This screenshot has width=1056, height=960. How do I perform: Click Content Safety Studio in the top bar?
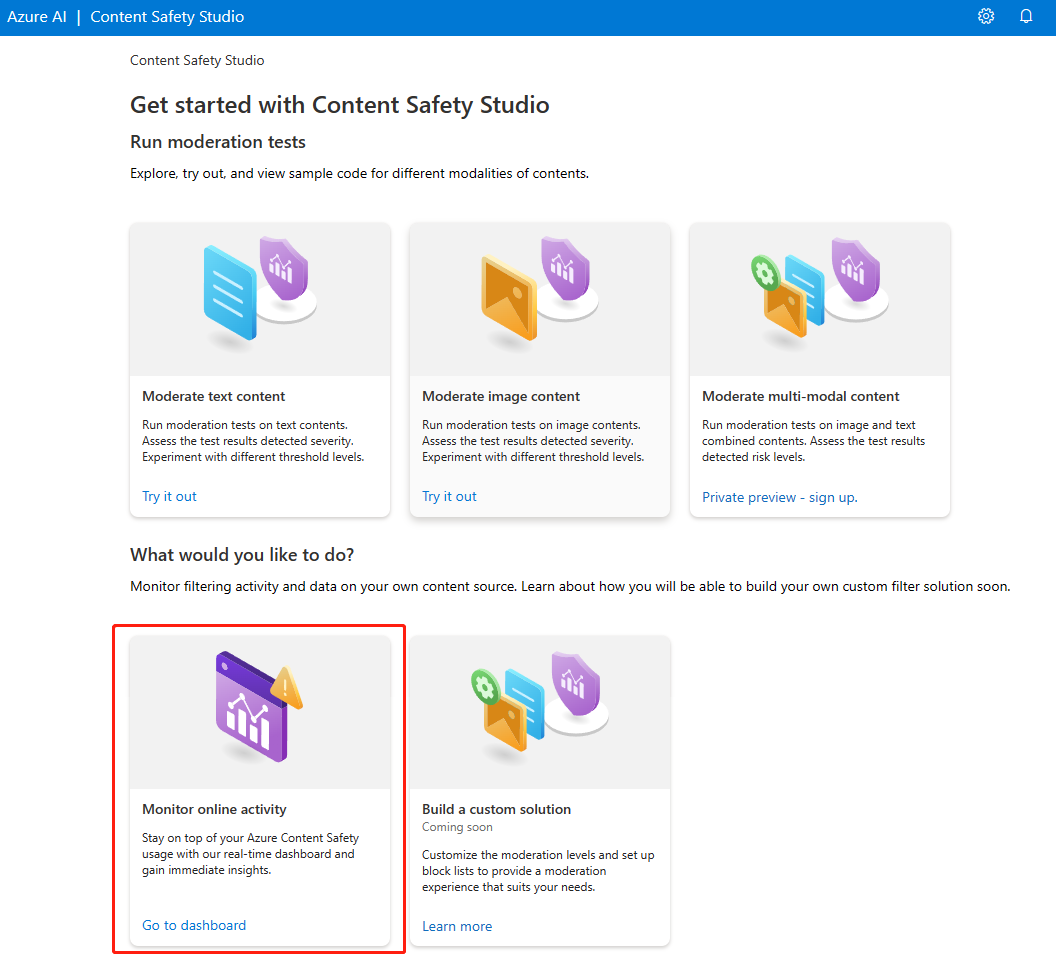click(167, 17)
